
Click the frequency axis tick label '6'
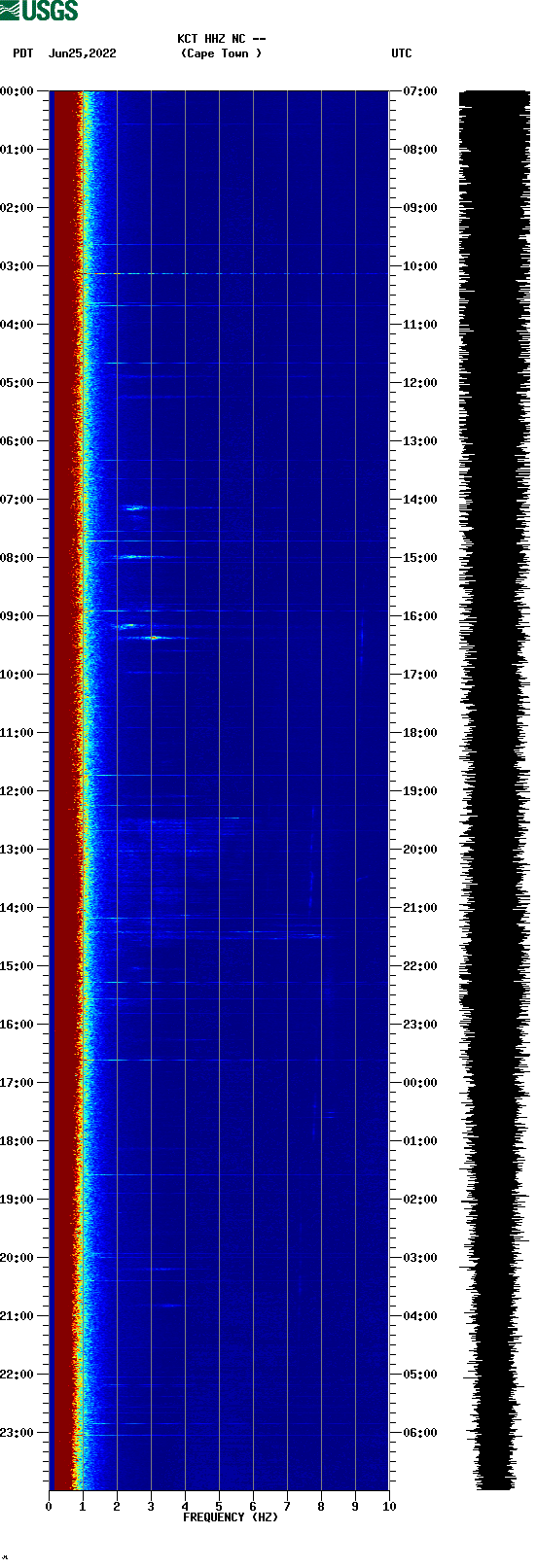tap(253, 1507)
